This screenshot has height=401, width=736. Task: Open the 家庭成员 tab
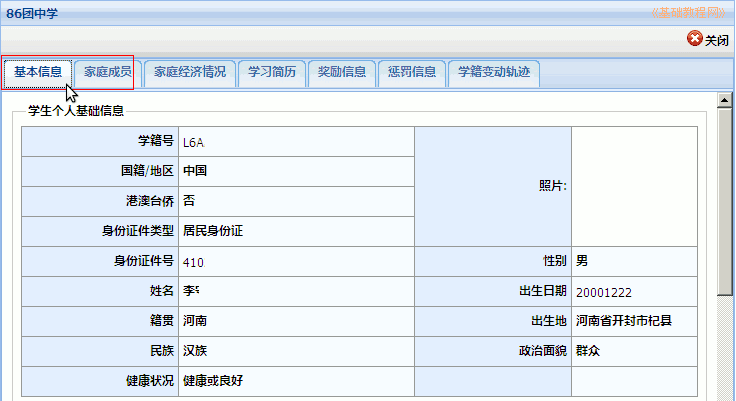[107, 73]
